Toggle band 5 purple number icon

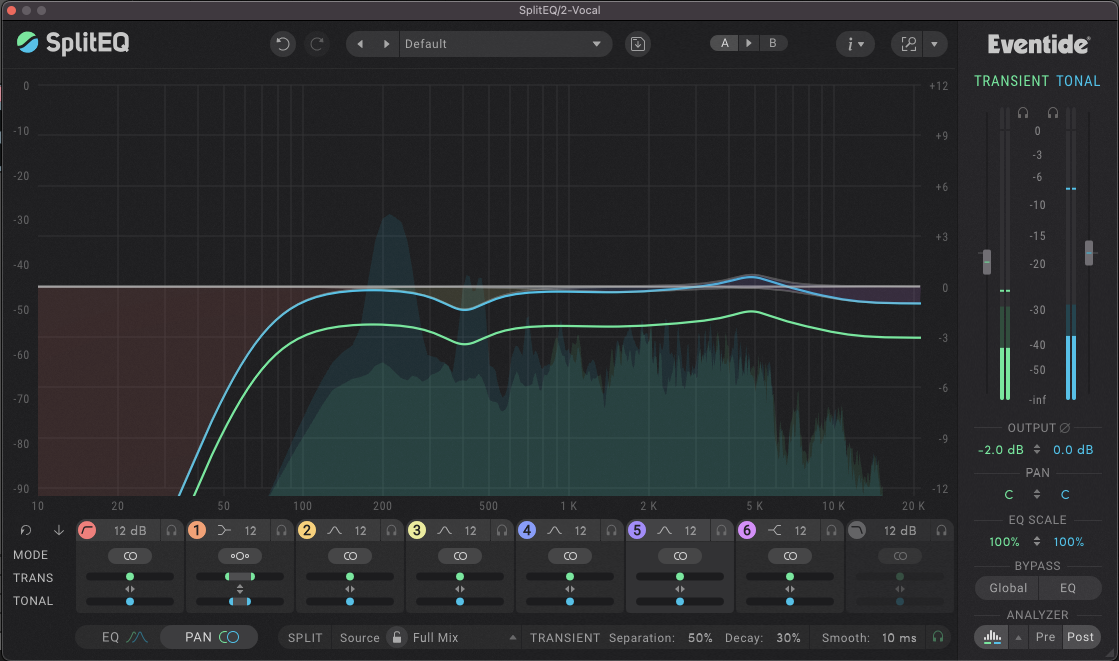pyautogui.click(x=637, y=530)
